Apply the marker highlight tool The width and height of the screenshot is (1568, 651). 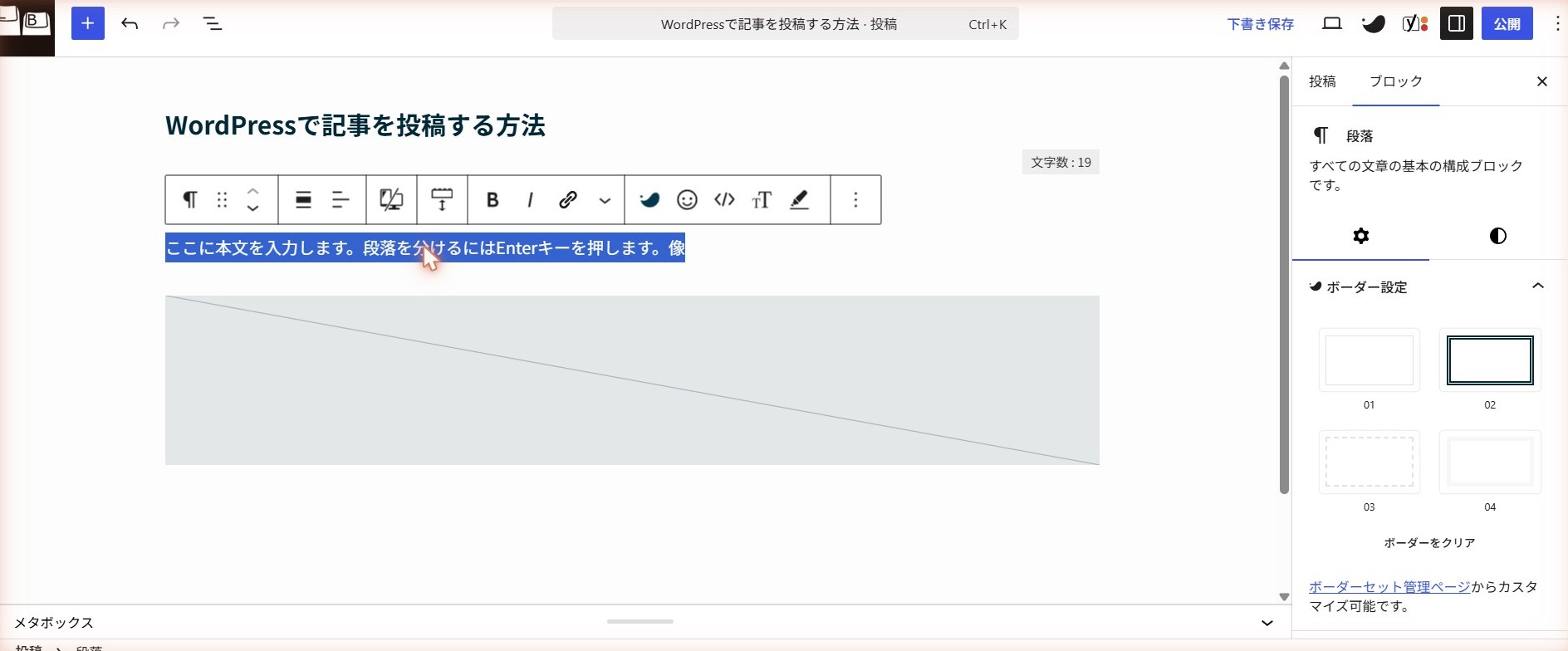pos(799,199)
